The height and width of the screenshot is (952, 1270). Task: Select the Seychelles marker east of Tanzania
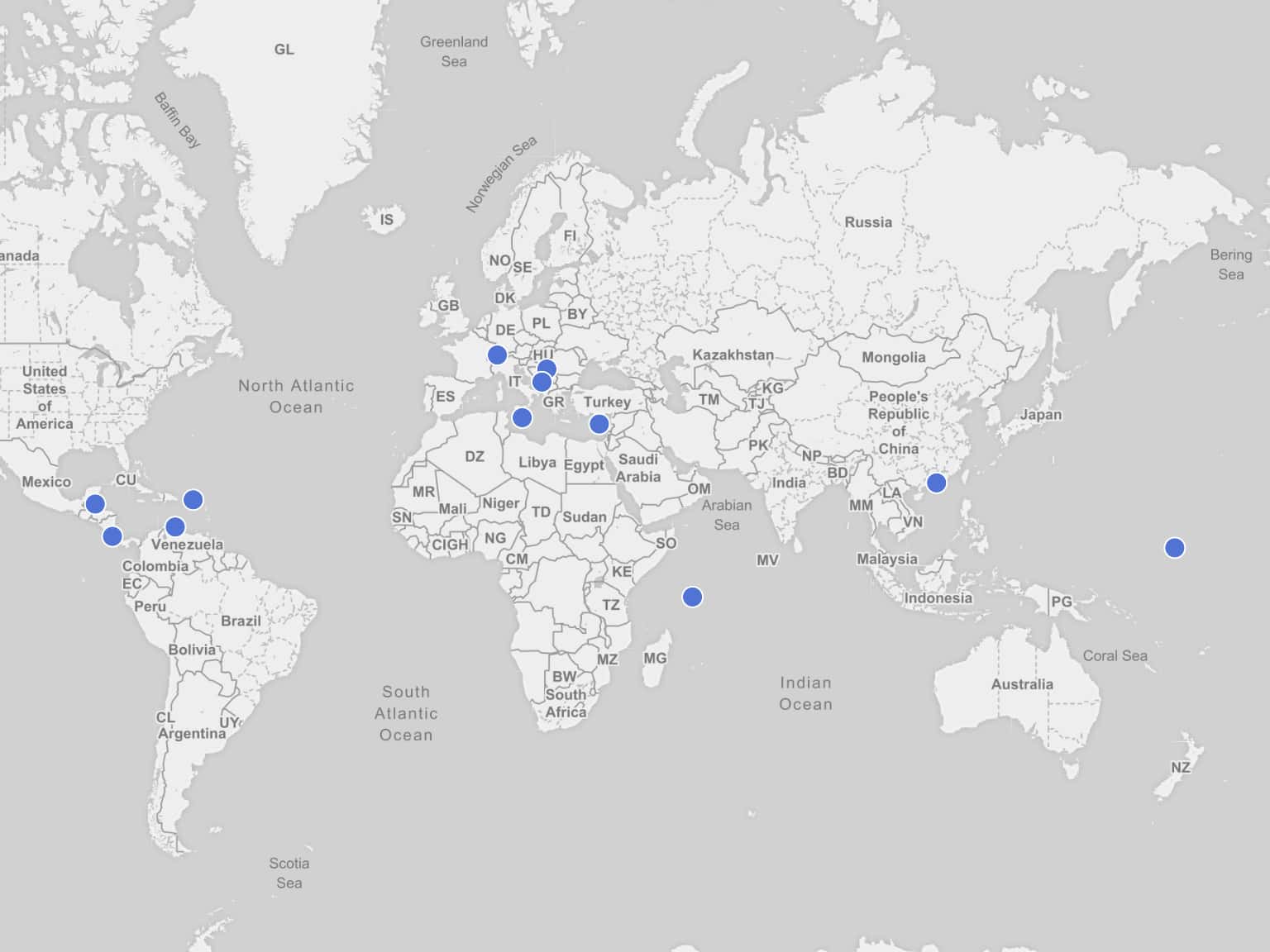tap(692, 597)
